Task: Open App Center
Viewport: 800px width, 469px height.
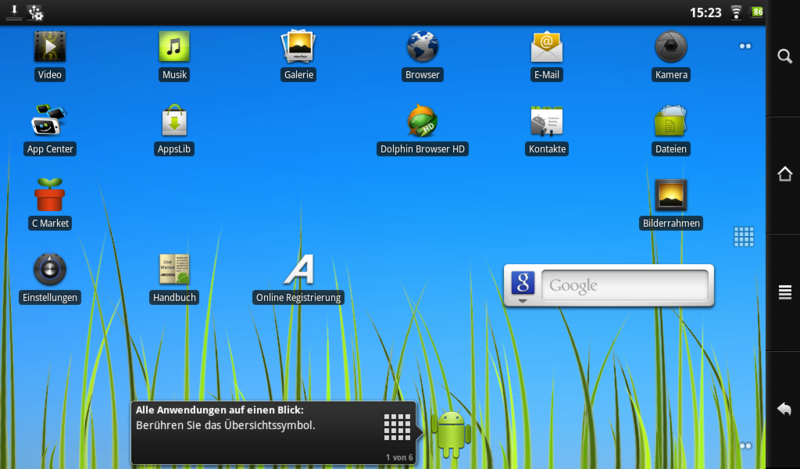Action: (x=49, y=120)
